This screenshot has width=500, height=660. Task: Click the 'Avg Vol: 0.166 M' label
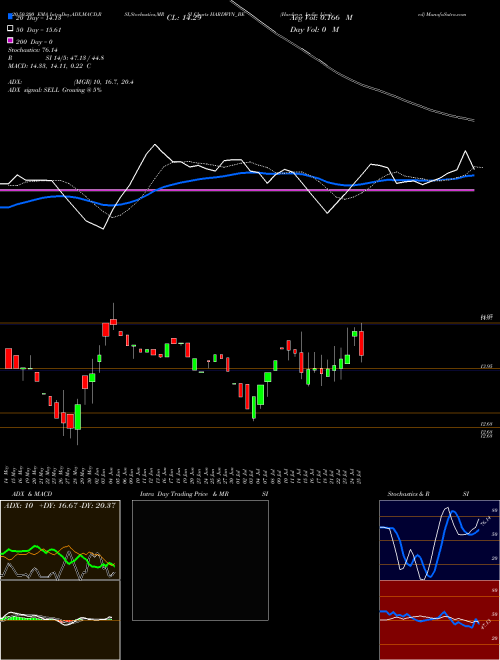pos(321,18)
